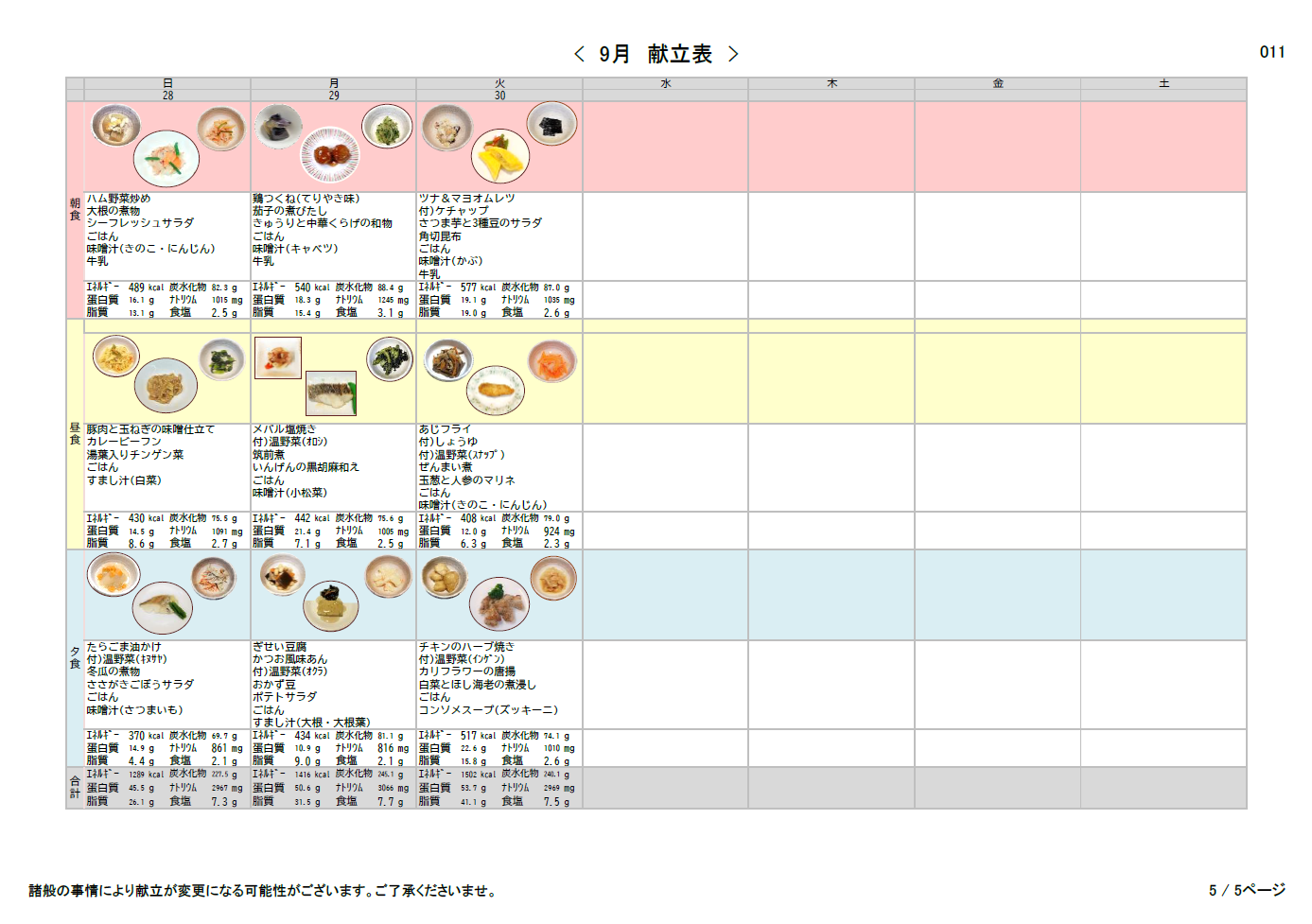This screenshot has width=1312, height=924.
Task: Select menu item あじフライ
Action: coord(445,429)
